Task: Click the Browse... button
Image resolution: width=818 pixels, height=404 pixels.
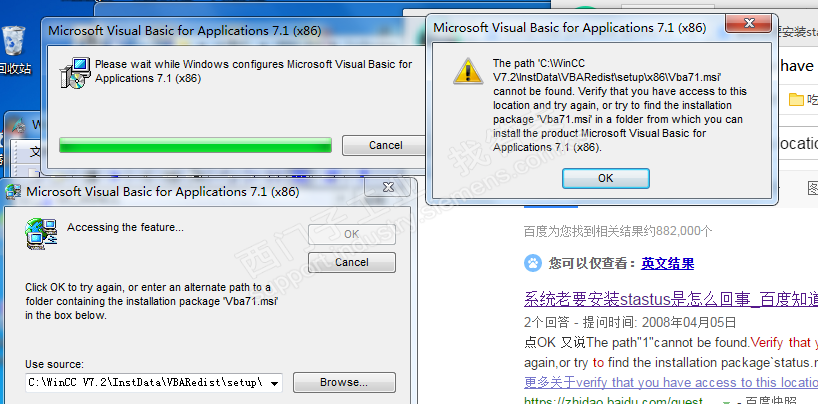Action: (344, 383)
